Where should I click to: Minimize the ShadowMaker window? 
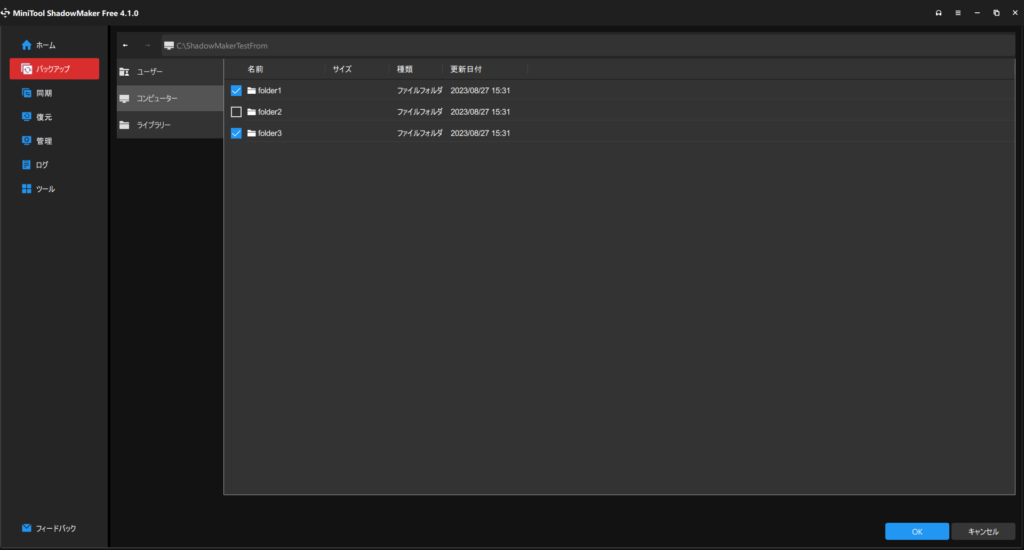click(x=977, y=13)
